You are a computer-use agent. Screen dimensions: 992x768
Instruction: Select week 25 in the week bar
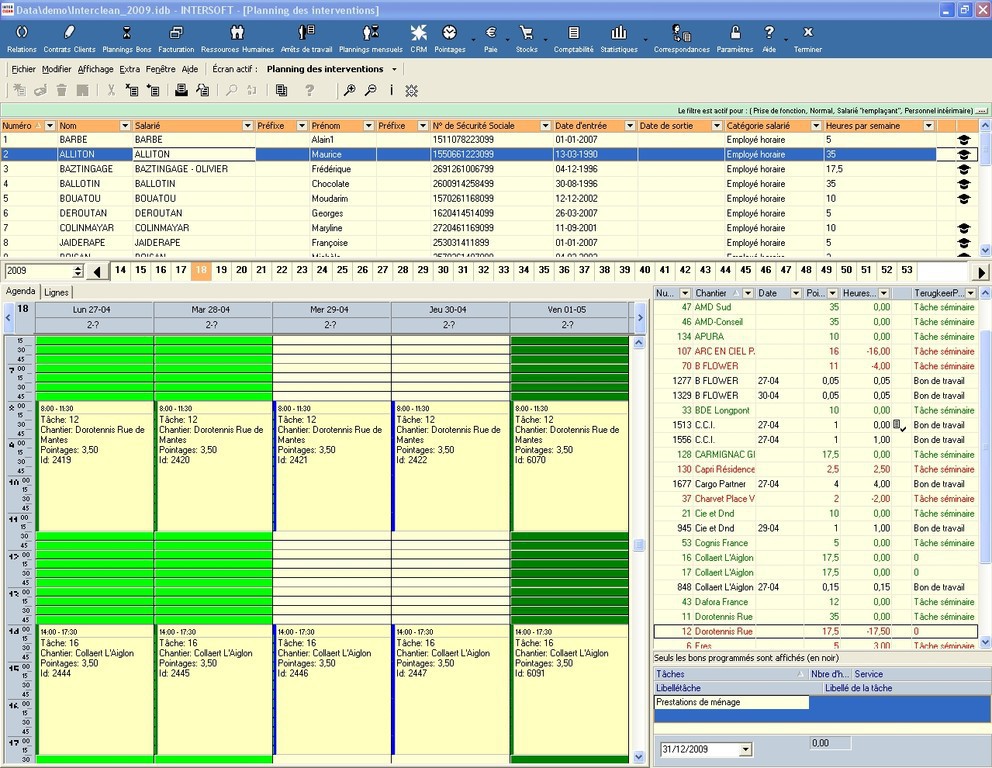coord(342,270)
